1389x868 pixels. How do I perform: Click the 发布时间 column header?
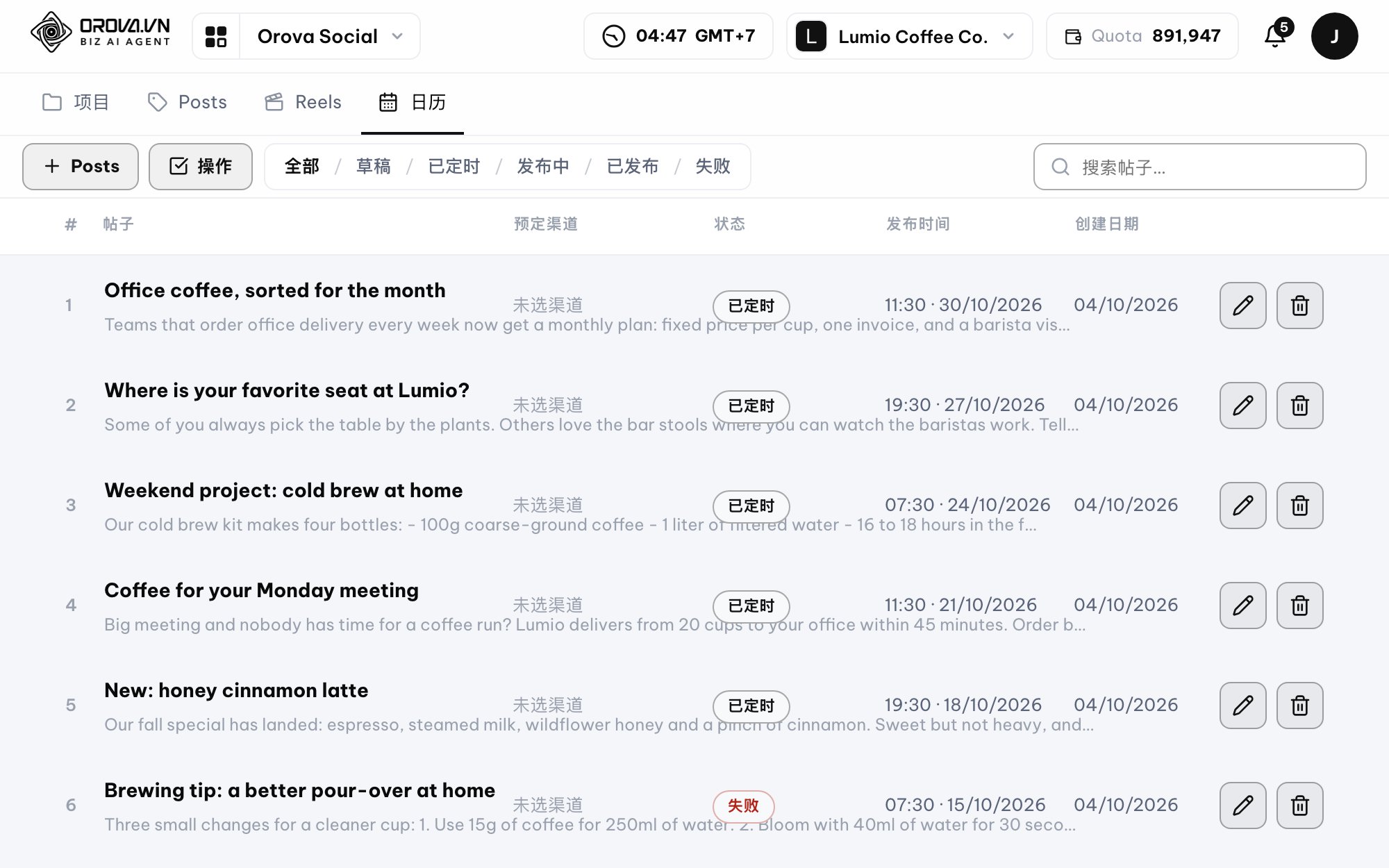pos(918,224)
